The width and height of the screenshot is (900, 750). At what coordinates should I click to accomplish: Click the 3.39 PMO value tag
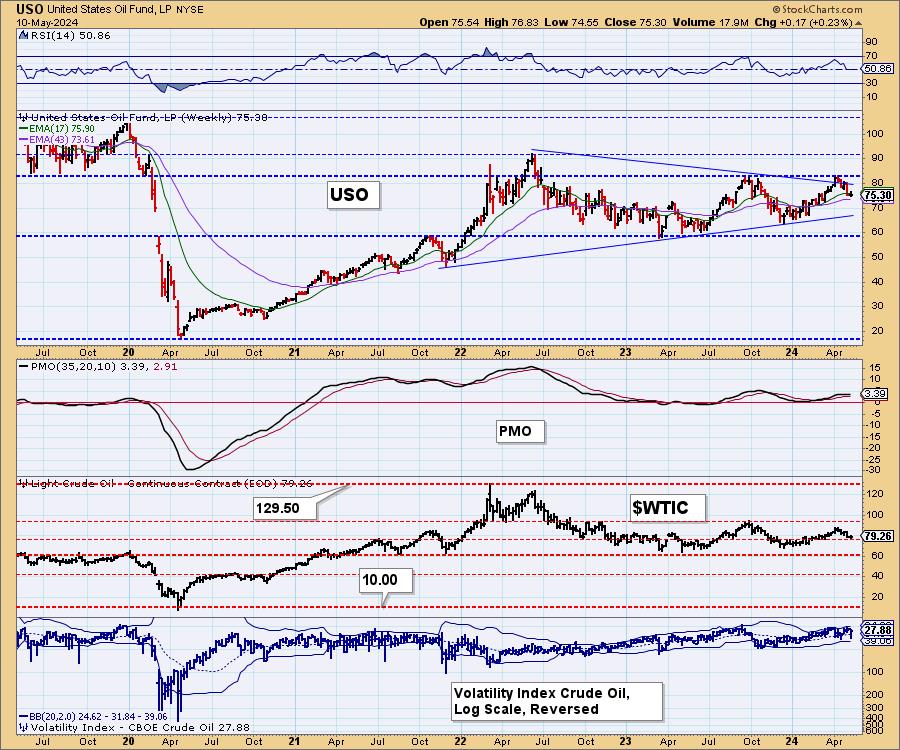876,394
